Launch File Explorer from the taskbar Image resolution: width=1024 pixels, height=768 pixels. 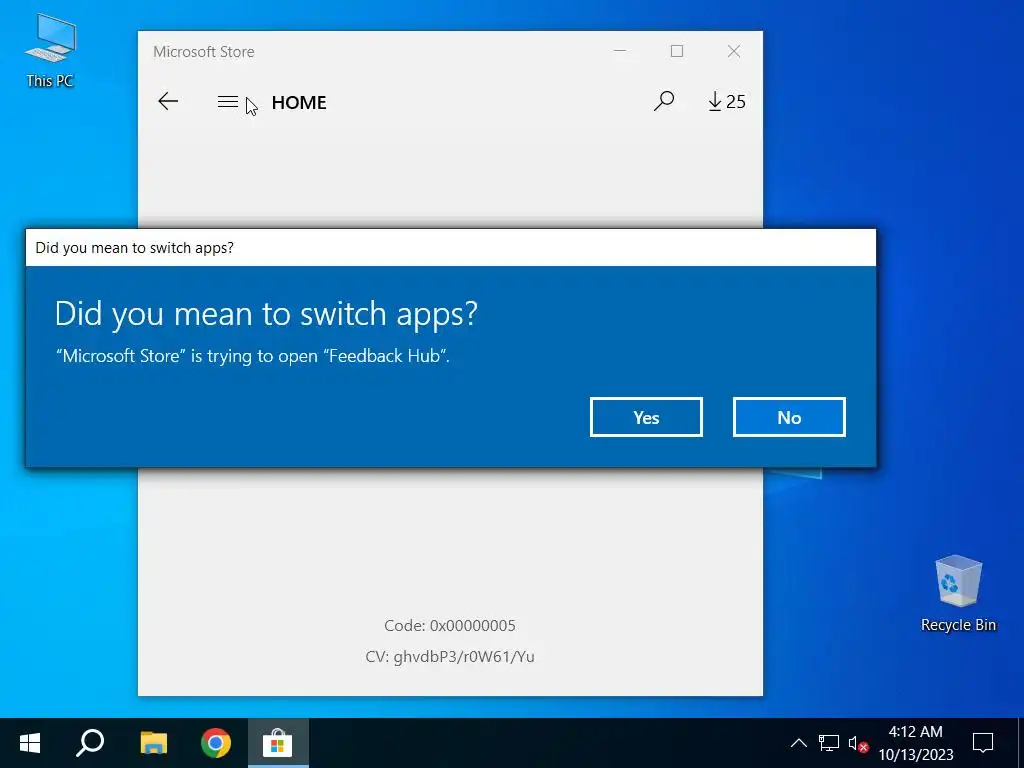153,743
